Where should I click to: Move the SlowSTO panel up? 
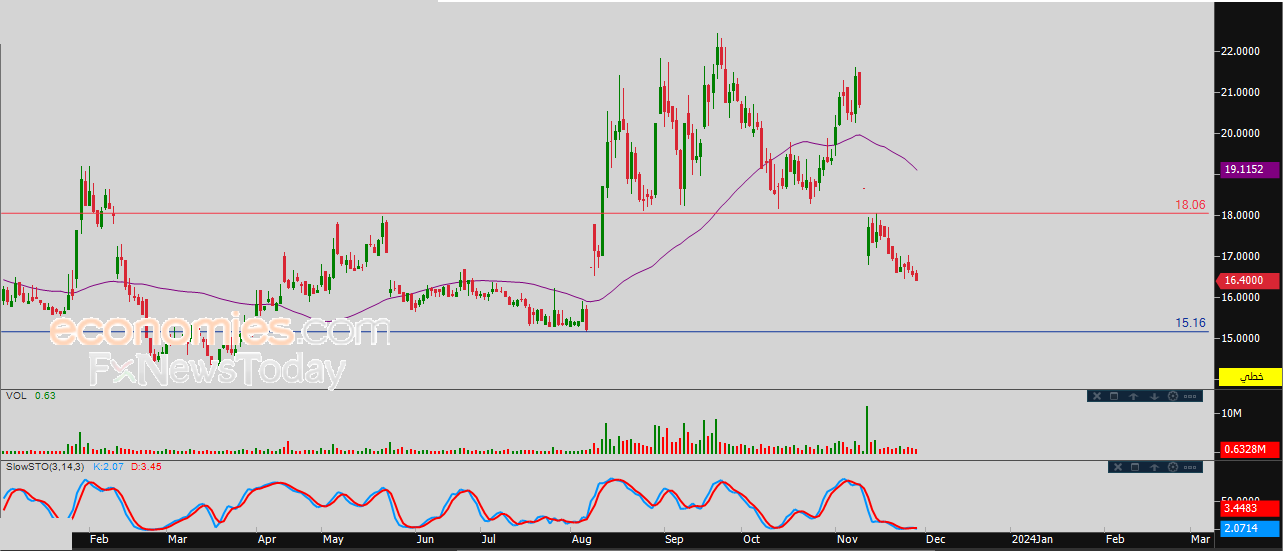pyautogui.click(x=1154, y=467)
